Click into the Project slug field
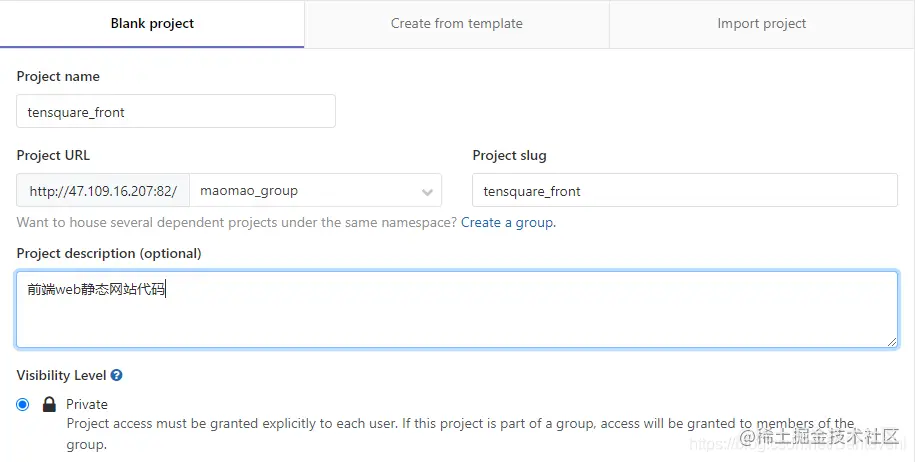The image size is (915, 462). coord(684,191)
